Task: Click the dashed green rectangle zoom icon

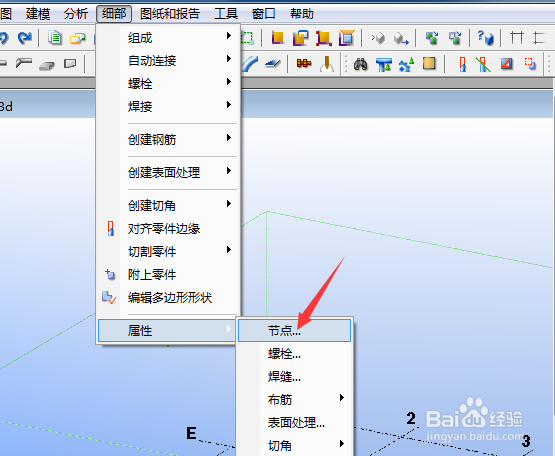Action: tap(247, 38)
